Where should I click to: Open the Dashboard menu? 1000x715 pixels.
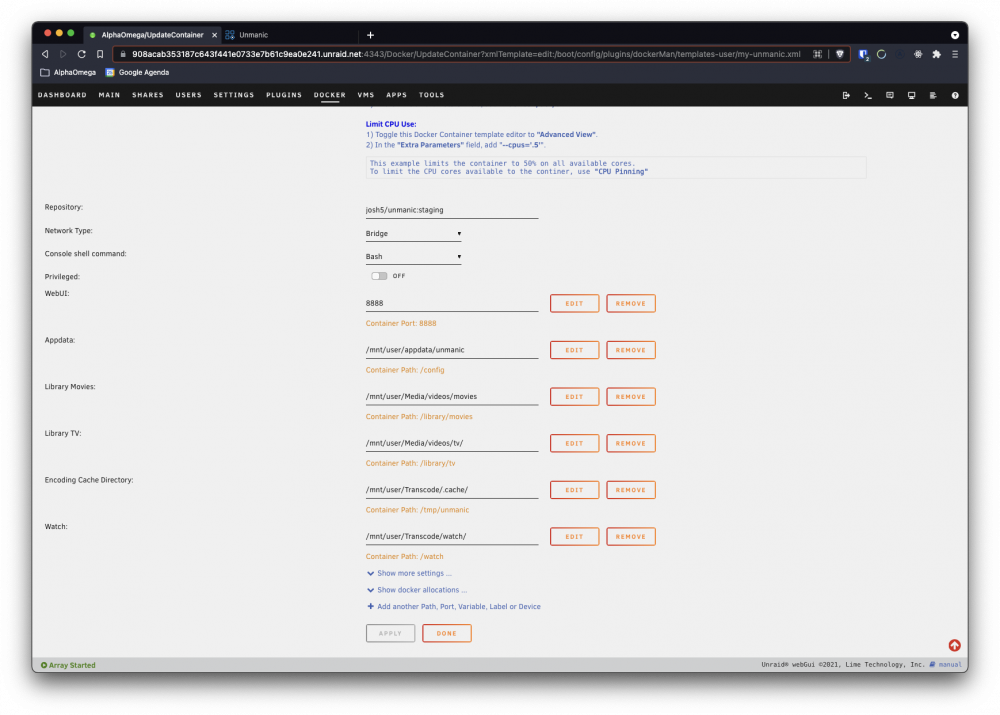62,95
